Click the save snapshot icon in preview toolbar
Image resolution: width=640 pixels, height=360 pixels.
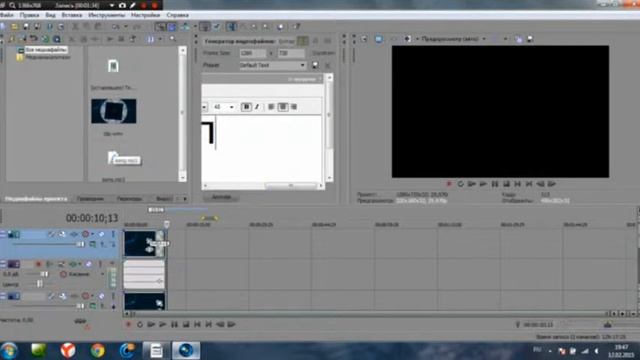(x=530, y=39)
